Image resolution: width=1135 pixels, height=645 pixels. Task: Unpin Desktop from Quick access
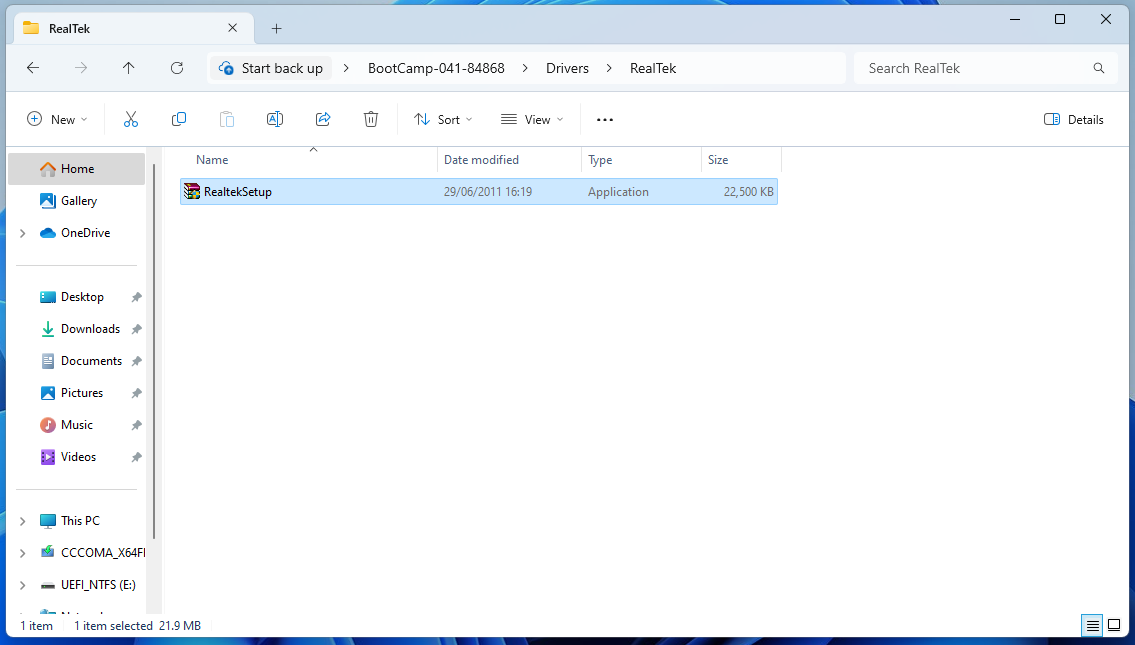click(136, 297)
